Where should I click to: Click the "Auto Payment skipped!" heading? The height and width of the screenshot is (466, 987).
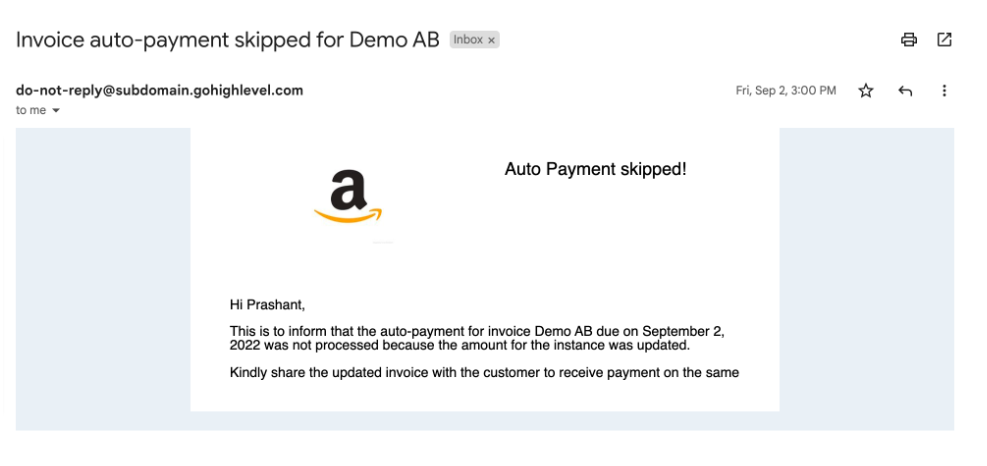coord(595,169)
